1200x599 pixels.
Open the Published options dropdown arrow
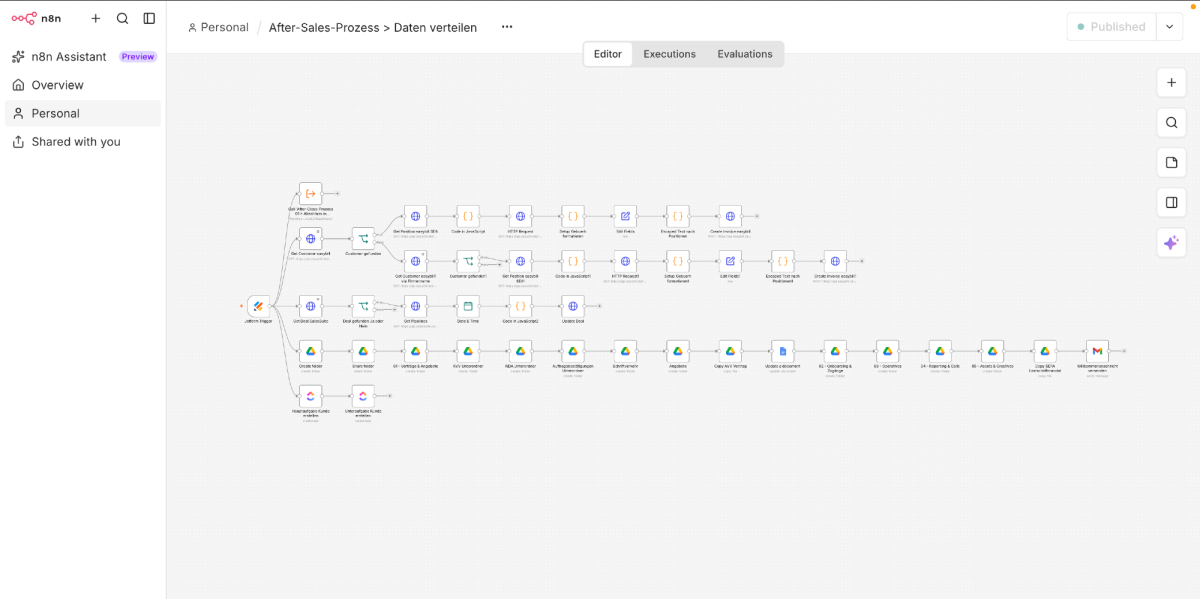(1170, 27)
